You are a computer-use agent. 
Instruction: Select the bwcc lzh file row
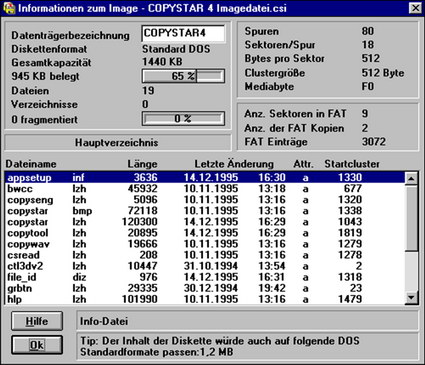[x=204, y=189]
